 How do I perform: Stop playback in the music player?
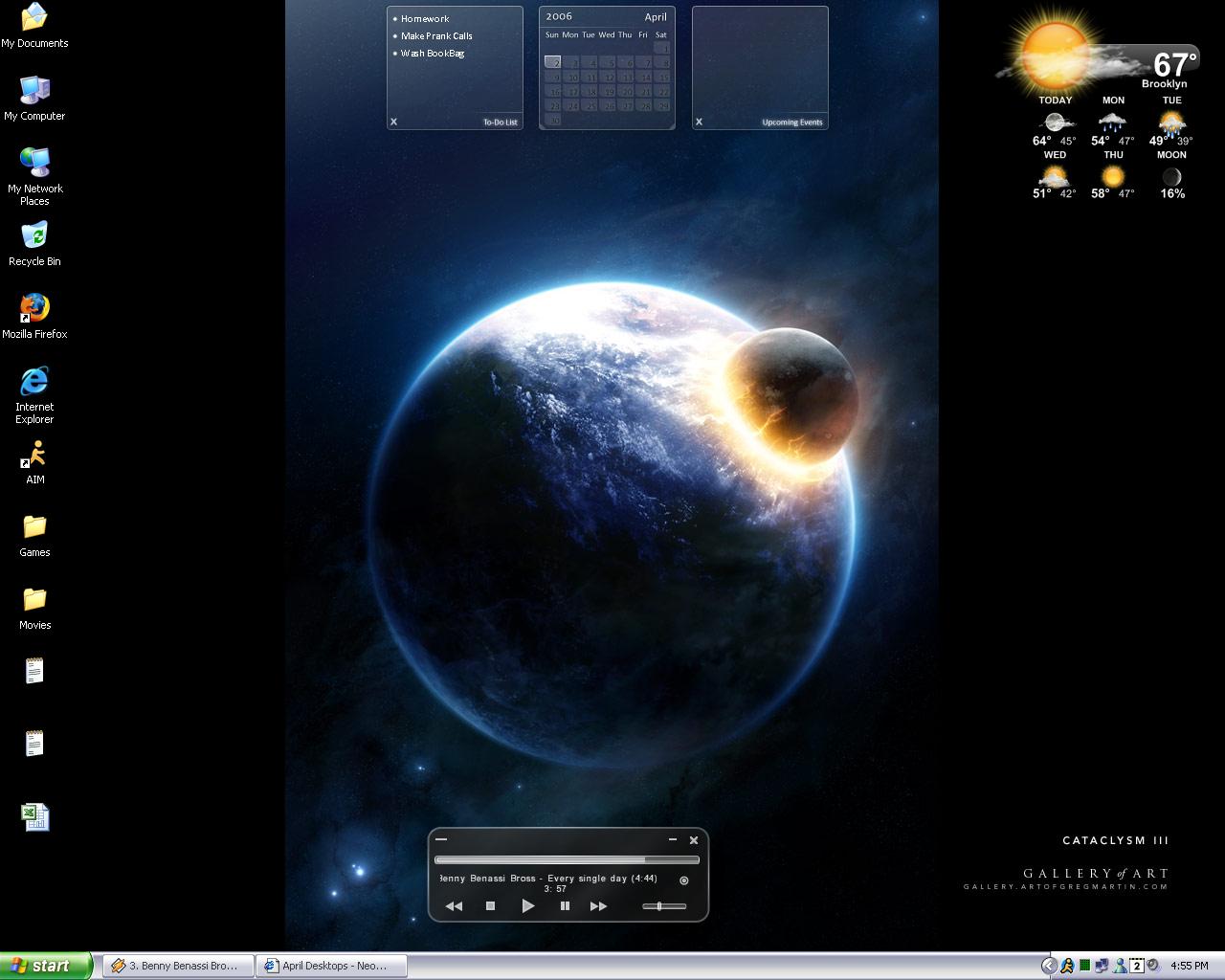pyautogui.click(x=490, y=906)
